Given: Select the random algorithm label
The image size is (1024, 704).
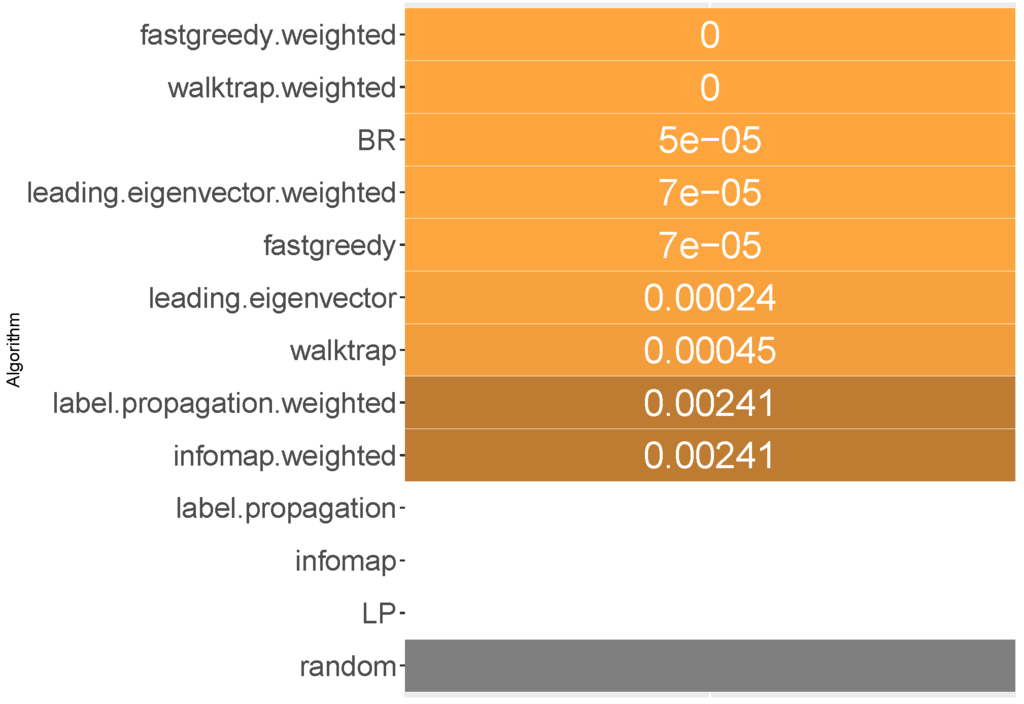Looking at the screenshot, I should pyautogui.click(x=348, y=667).
